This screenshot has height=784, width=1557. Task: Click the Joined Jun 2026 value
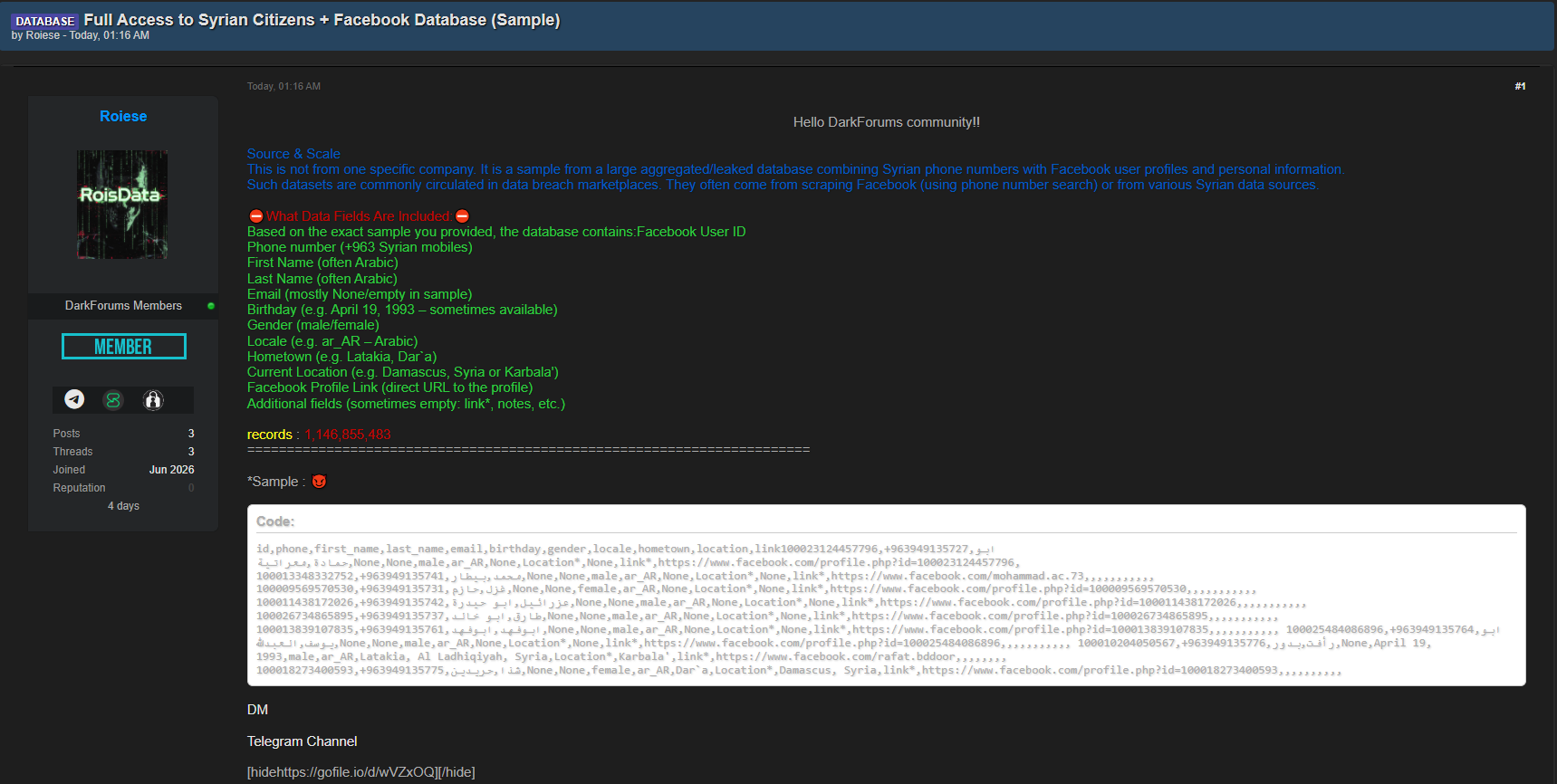tap(171, 470)
